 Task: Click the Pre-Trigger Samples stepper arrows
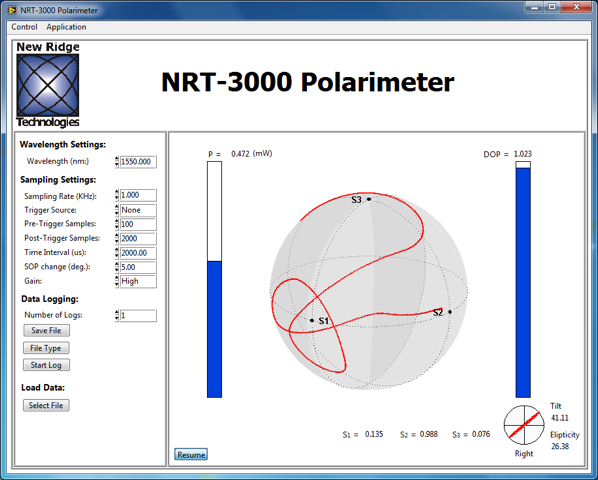(x=117, y=224)
